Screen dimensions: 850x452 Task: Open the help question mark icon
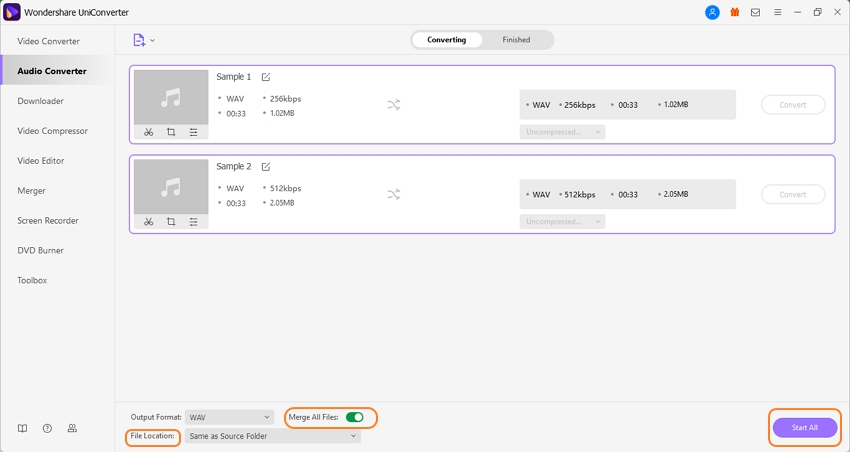tap(47, 428)
